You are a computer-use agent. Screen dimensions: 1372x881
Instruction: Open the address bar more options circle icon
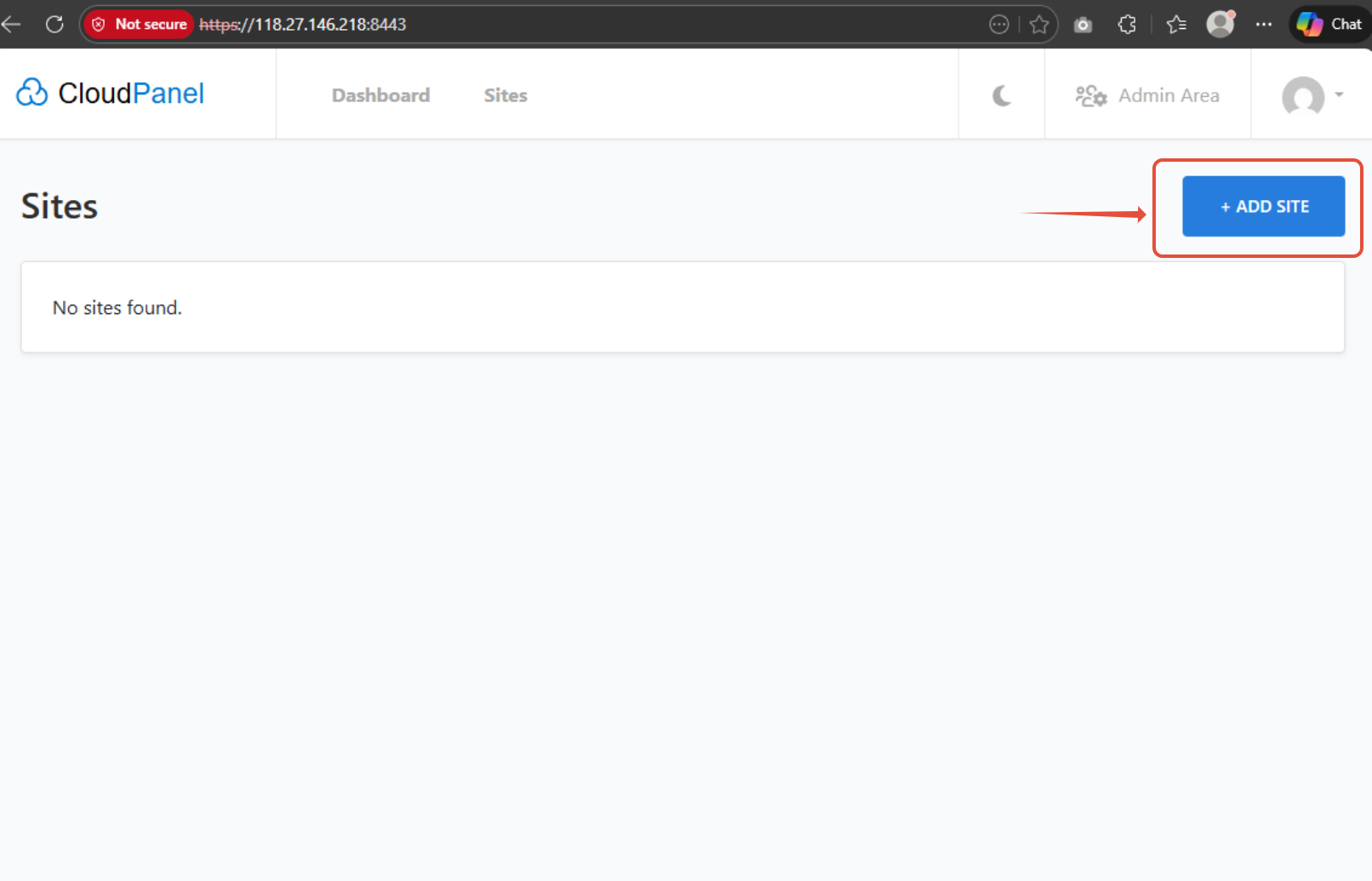point(999,25)
